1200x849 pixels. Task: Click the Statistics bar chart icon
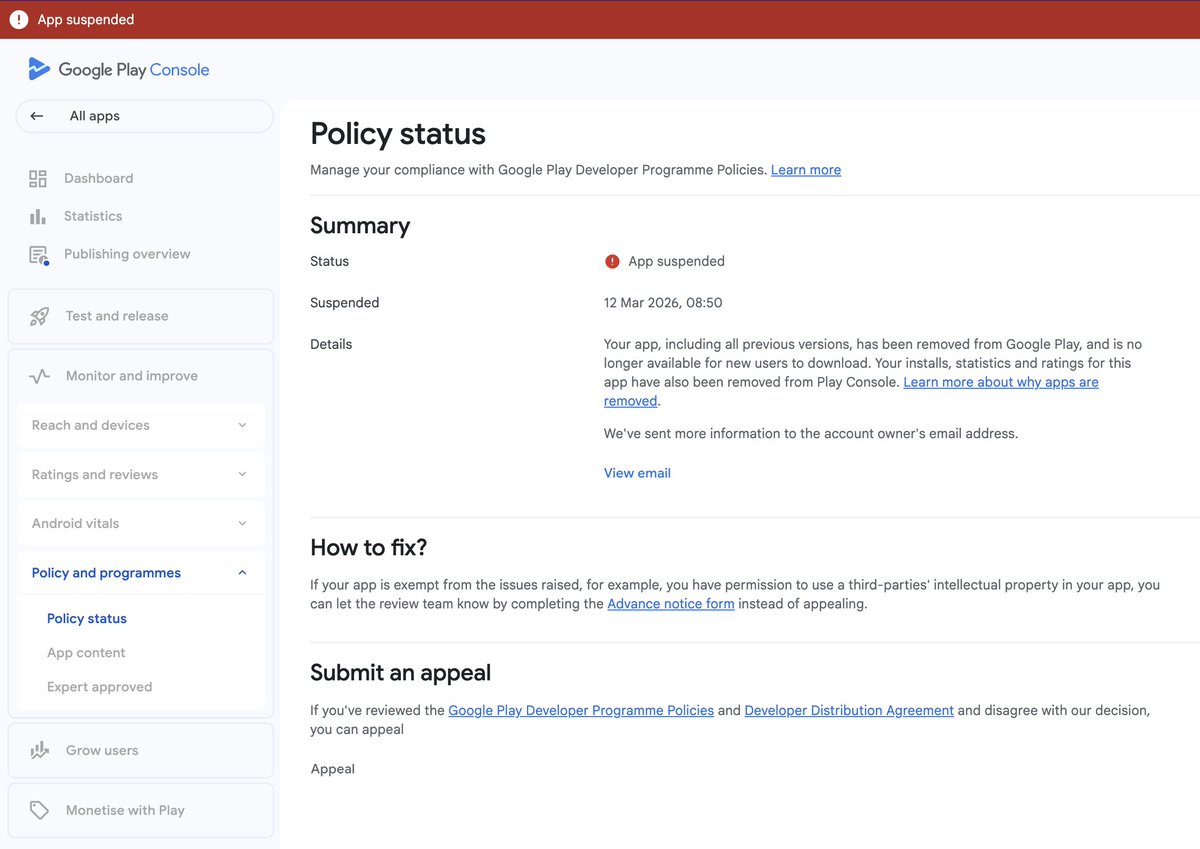coord(38,216)
